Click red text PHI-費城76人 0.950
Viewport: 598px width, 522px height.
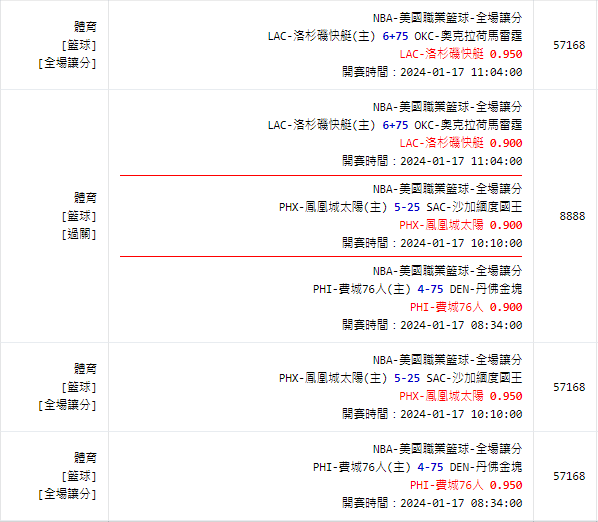coord(466,485)
